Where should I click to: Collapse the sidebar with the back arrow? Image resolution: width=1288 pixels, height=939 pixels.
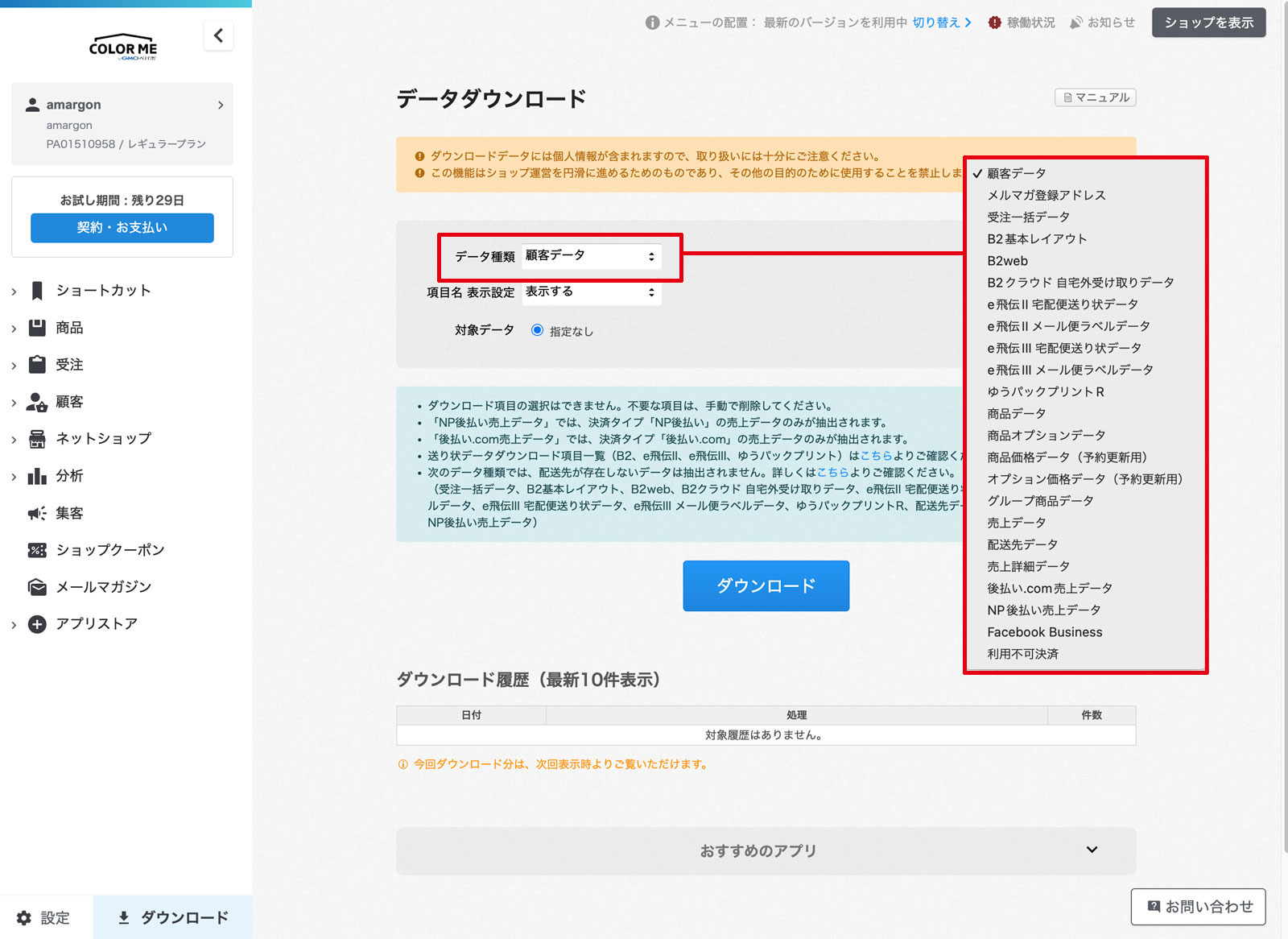[218, 35]
